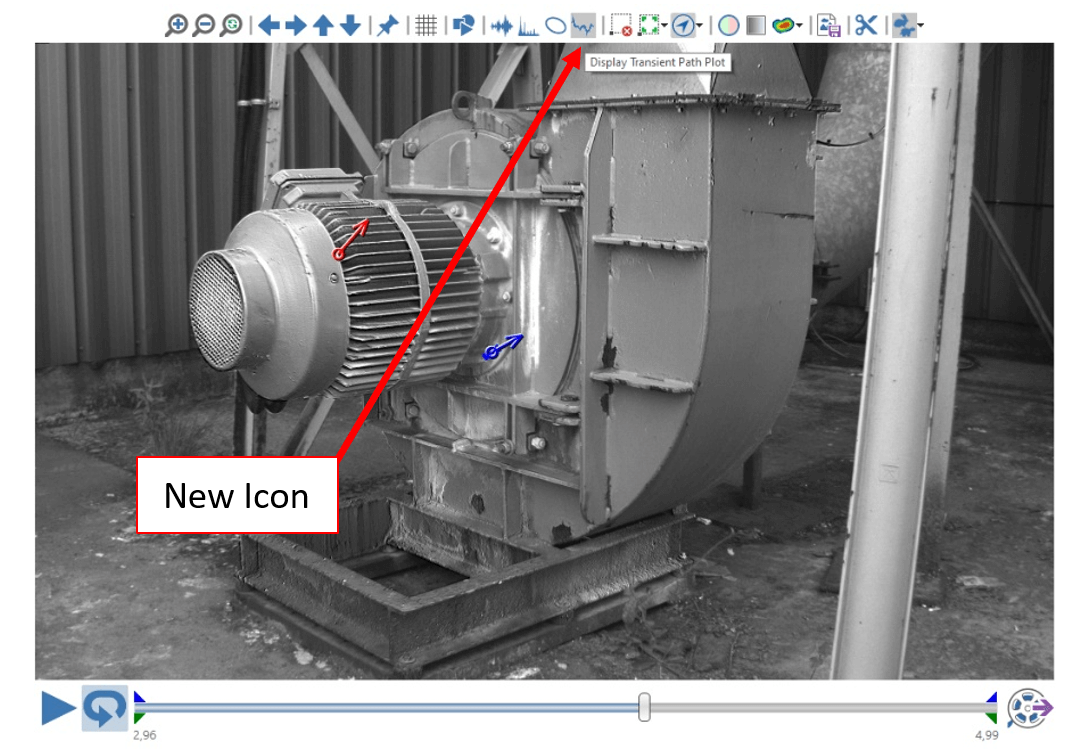Viewport: 1090px width, 753px height.
Task: Open dropdown next to green region icon
Action: pyautogui.click(x=665, y=26)
